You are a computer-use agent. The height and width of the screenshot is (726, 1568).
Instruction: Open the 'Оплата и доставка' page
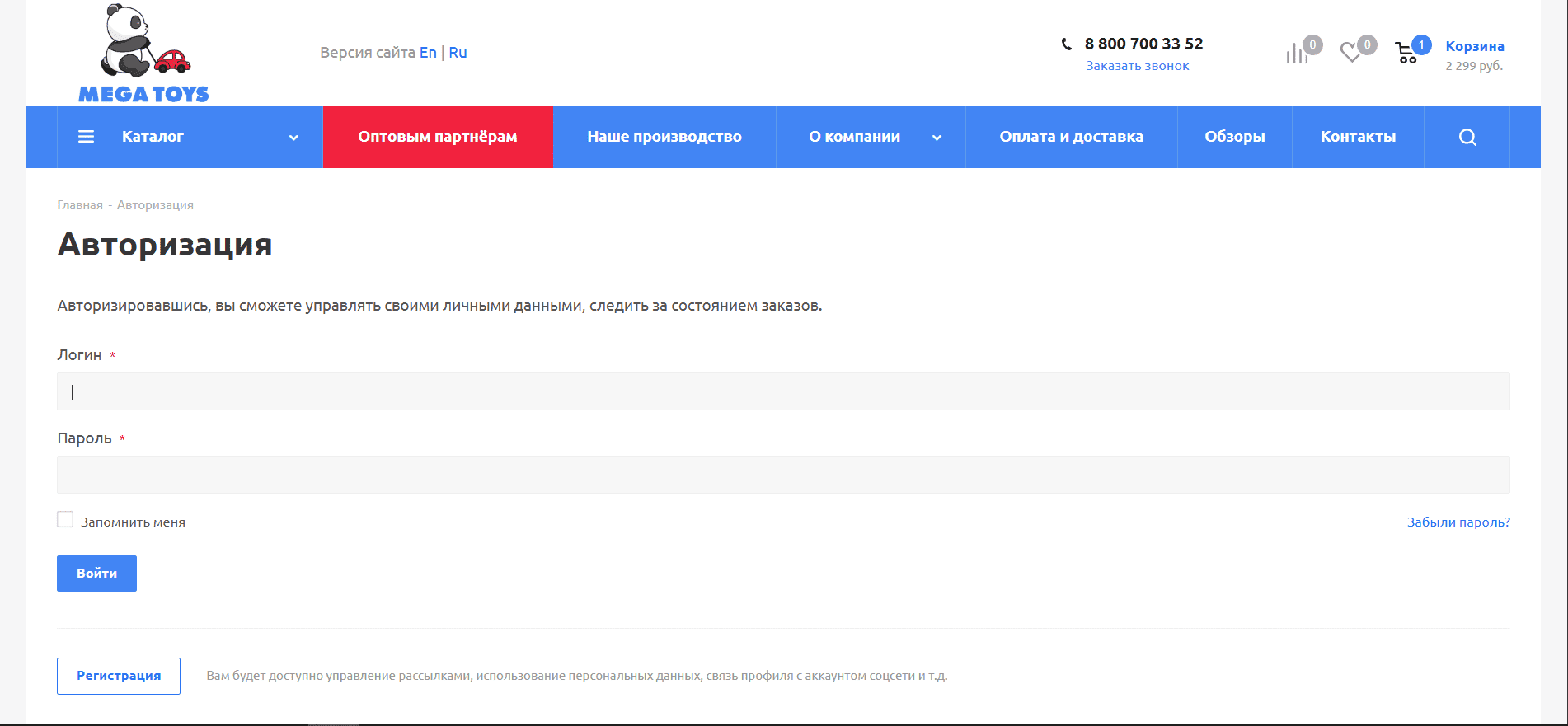(x=1071, y=137)
